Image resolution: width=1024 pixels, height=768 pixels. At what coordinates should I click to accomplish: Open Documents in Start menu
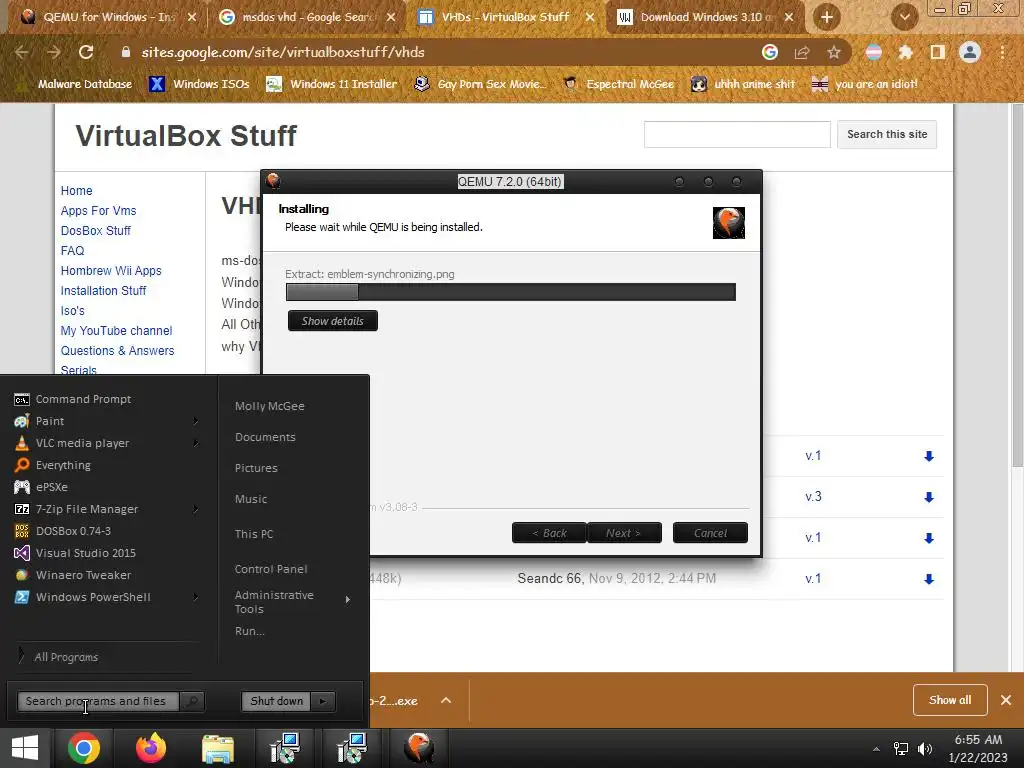265,437
